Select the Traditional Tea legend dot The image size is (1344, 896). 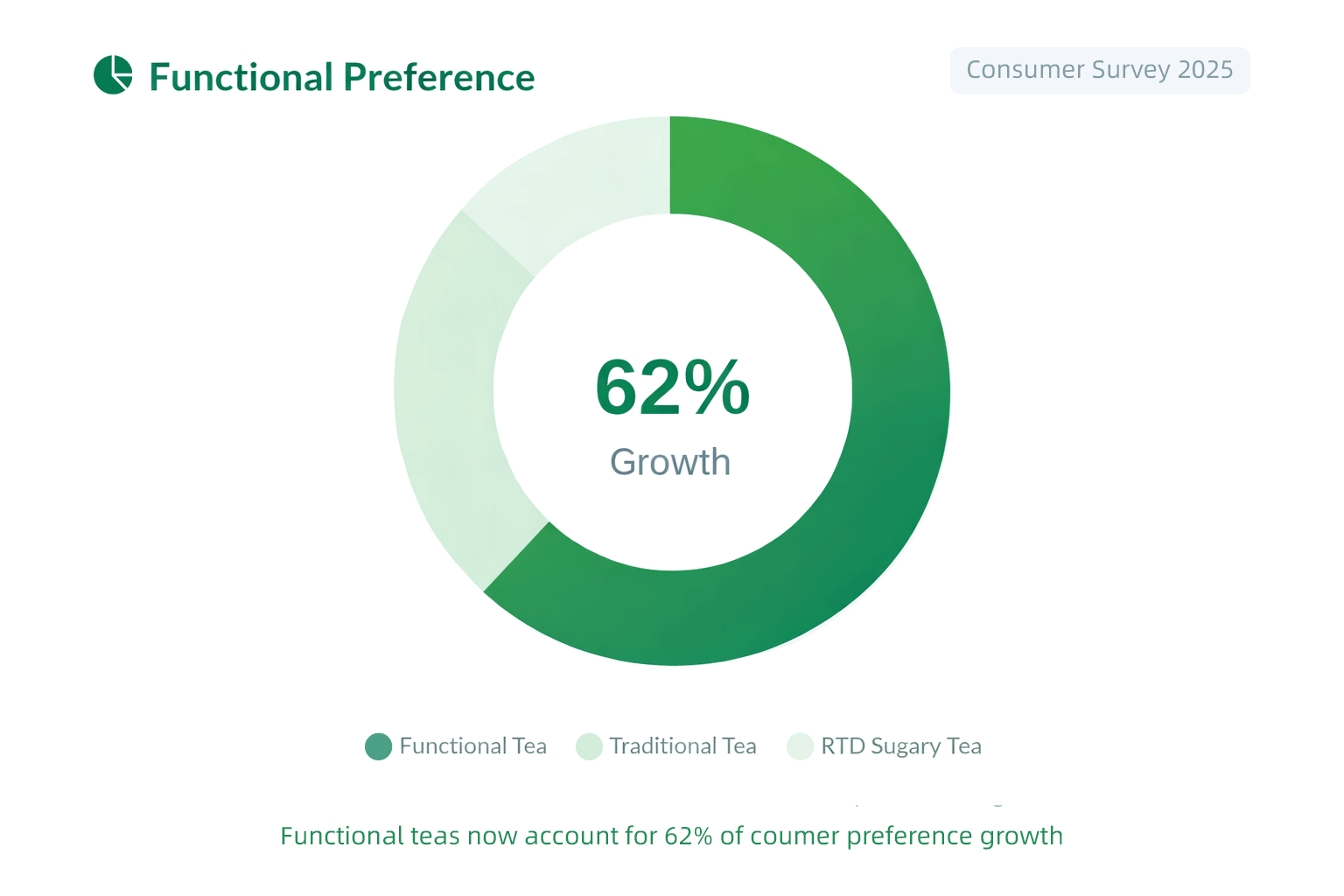[589, 746]
